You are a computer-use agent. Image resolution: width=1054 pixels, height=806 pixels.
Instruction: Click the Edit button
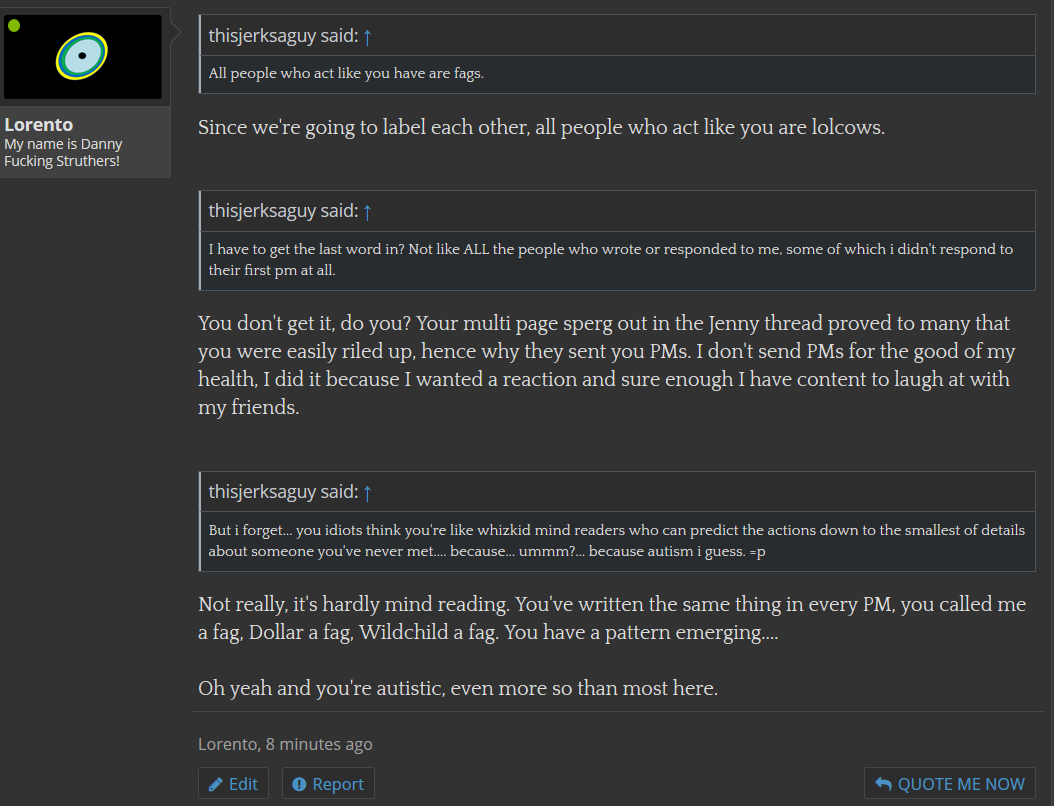pos(233,784)
